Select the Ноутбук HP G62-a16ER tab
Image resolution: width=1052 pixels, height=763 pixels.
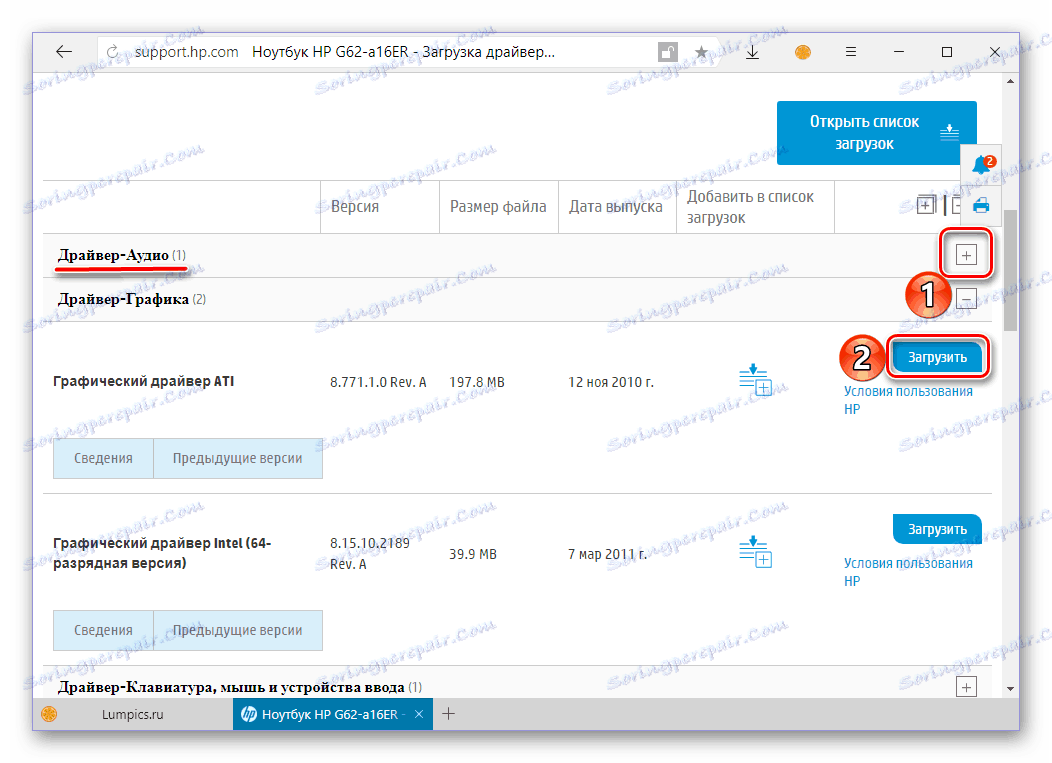(333, 714)
